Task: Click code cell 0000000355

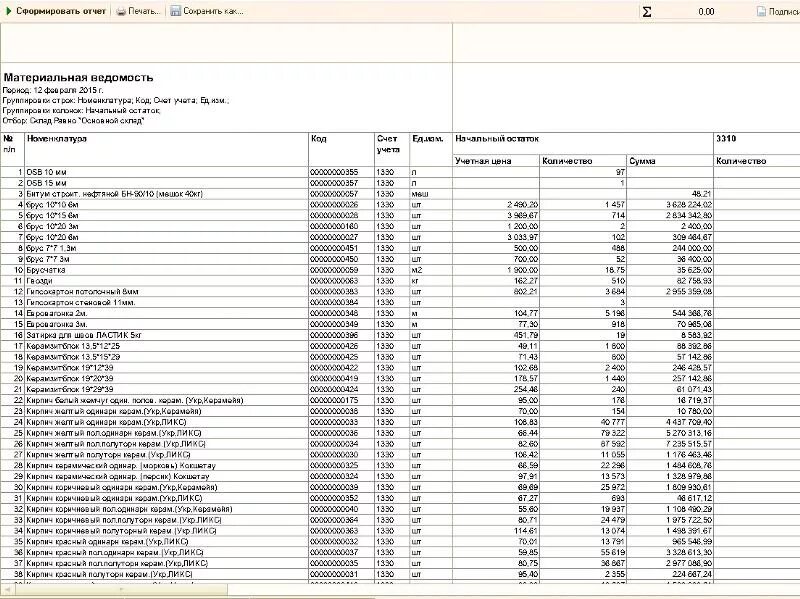Action: click(341, 172)
